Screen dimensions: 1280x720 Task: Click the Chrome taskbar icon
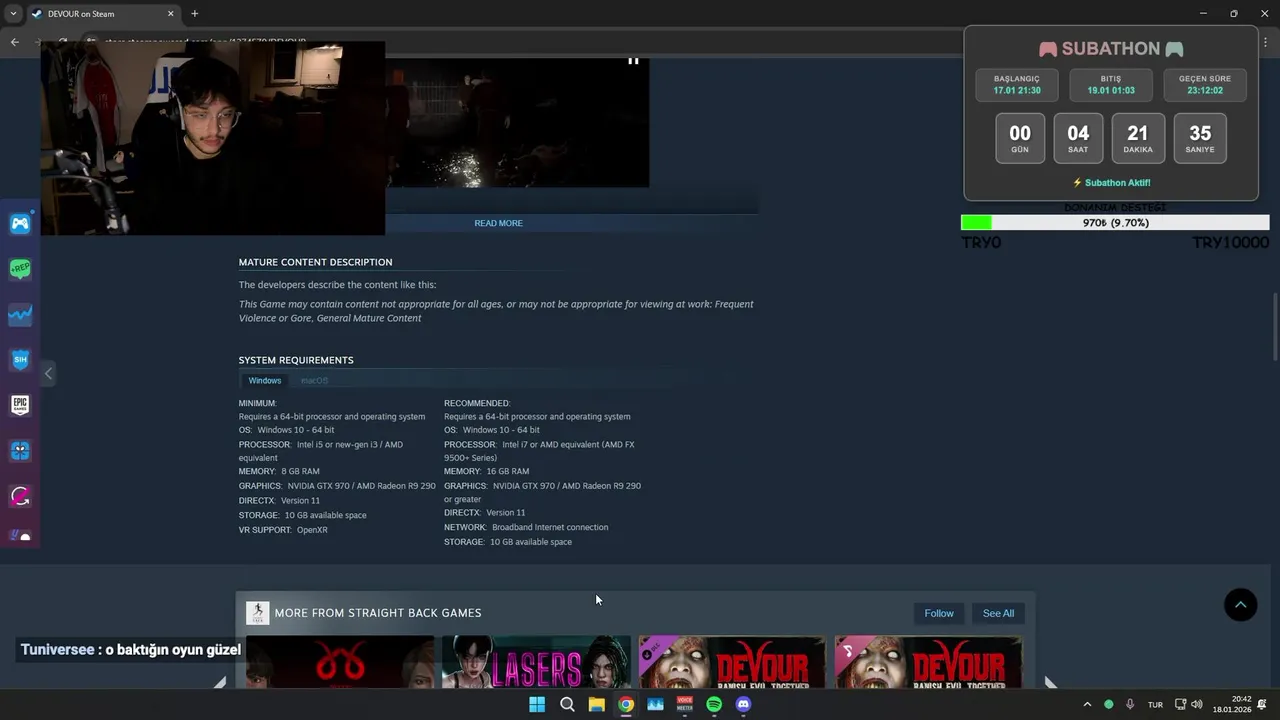(x=626, y=704)
